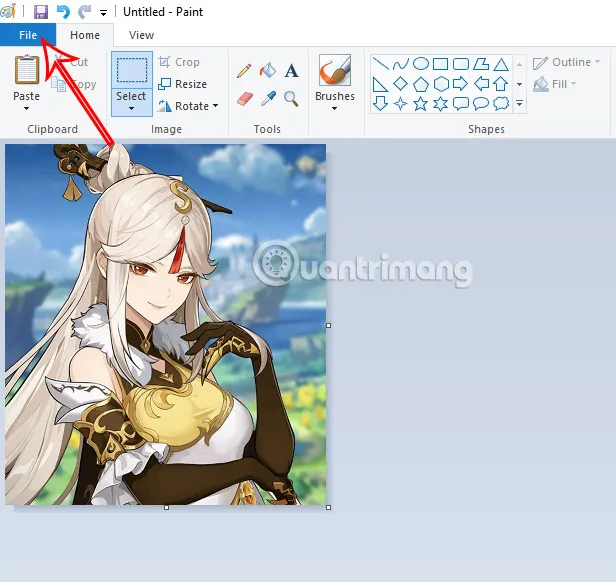Choose the Rounded rectangular callout shape

tap(461, 104)
